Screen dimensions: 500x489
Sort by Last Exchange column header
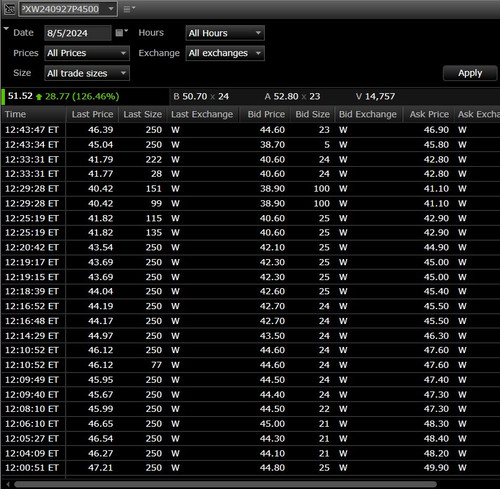pos(202,114)
